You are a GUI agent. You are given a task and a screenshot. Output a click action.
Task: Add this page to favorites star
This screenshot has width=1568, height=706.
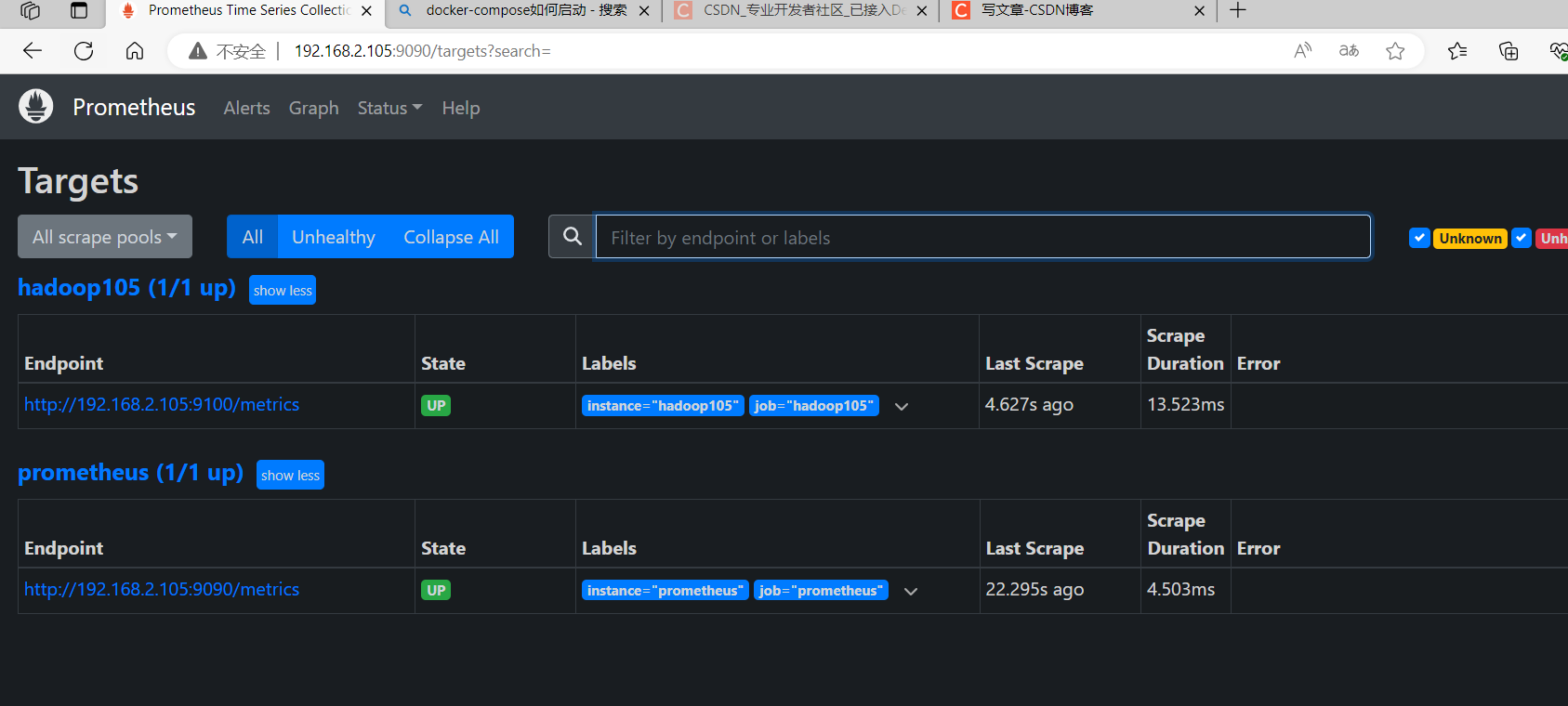coord(1395,51)
